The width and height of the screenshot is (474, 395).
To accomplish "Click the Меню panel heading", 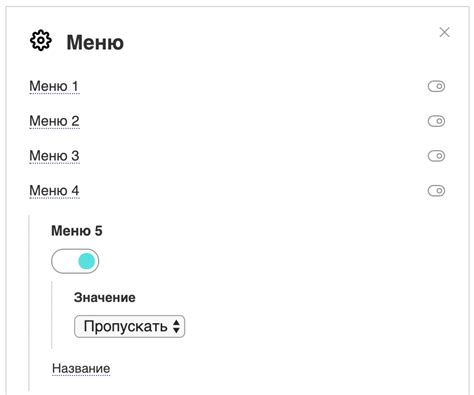I will [95, 43].
